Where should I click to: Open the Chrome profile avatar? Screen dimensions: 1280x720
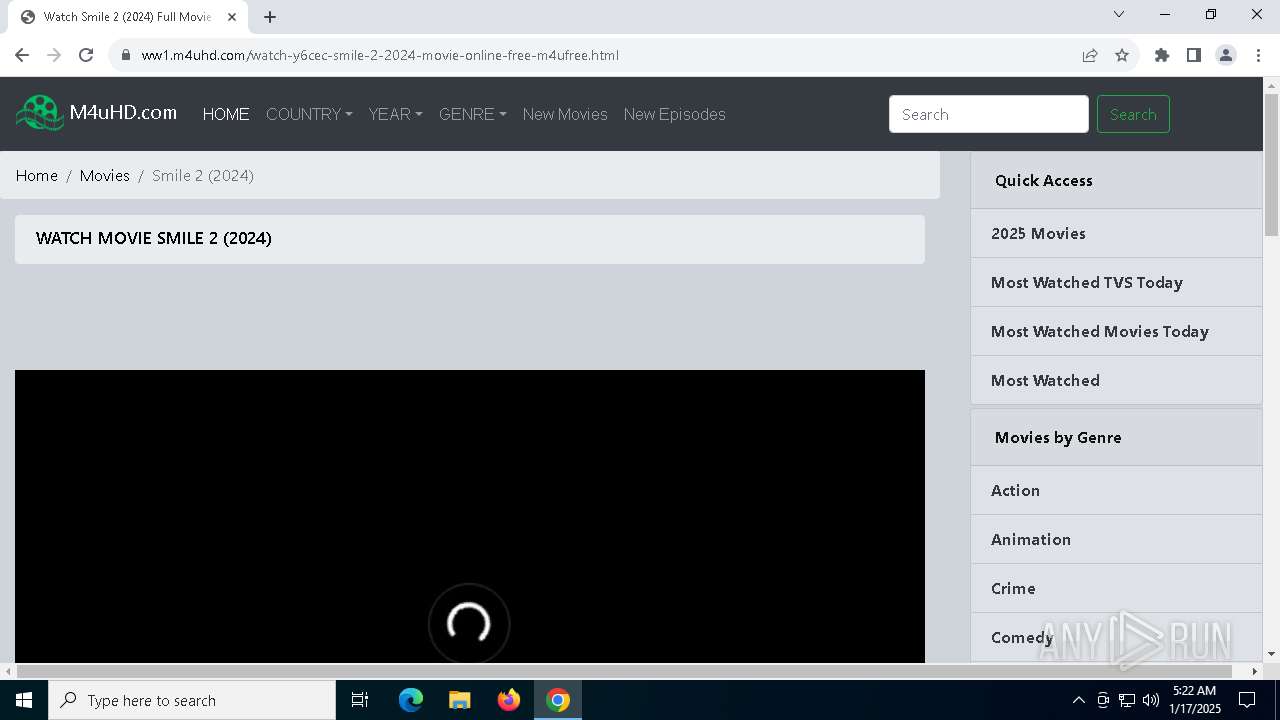pyautogui.click(x=1226, y=55)
